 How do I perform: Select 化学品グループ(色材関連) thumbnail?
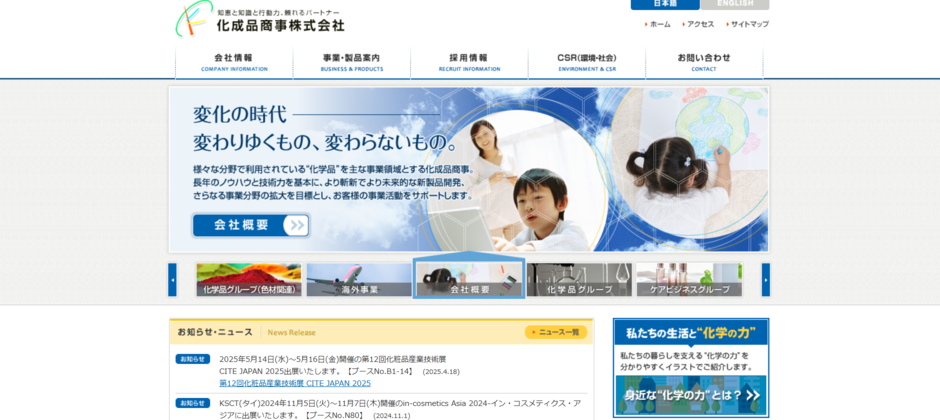(249, 280)
